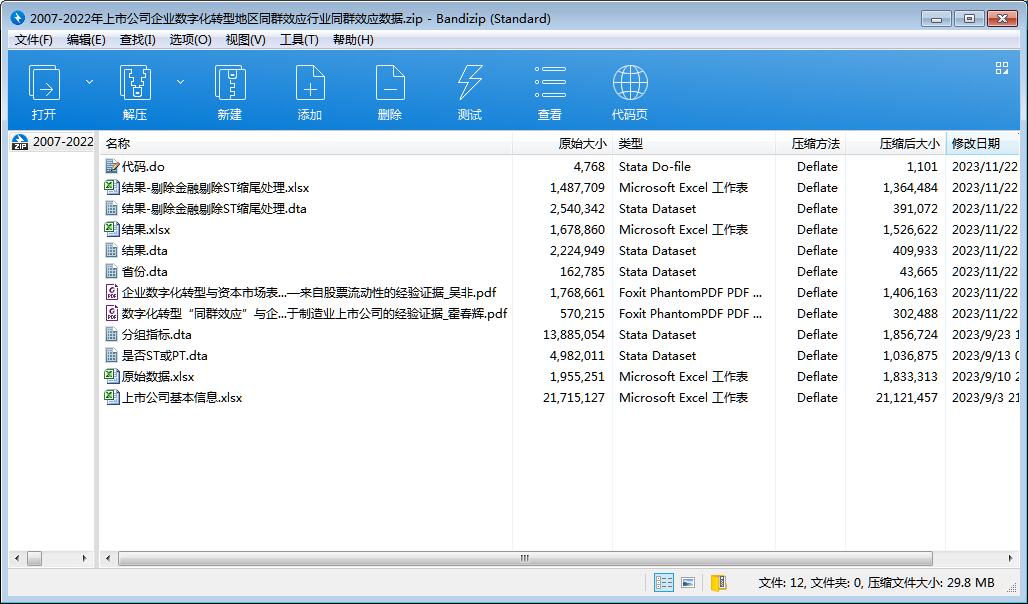Click the 代码页 (Code page) globe icon
1028x604 pixels.
630,83
